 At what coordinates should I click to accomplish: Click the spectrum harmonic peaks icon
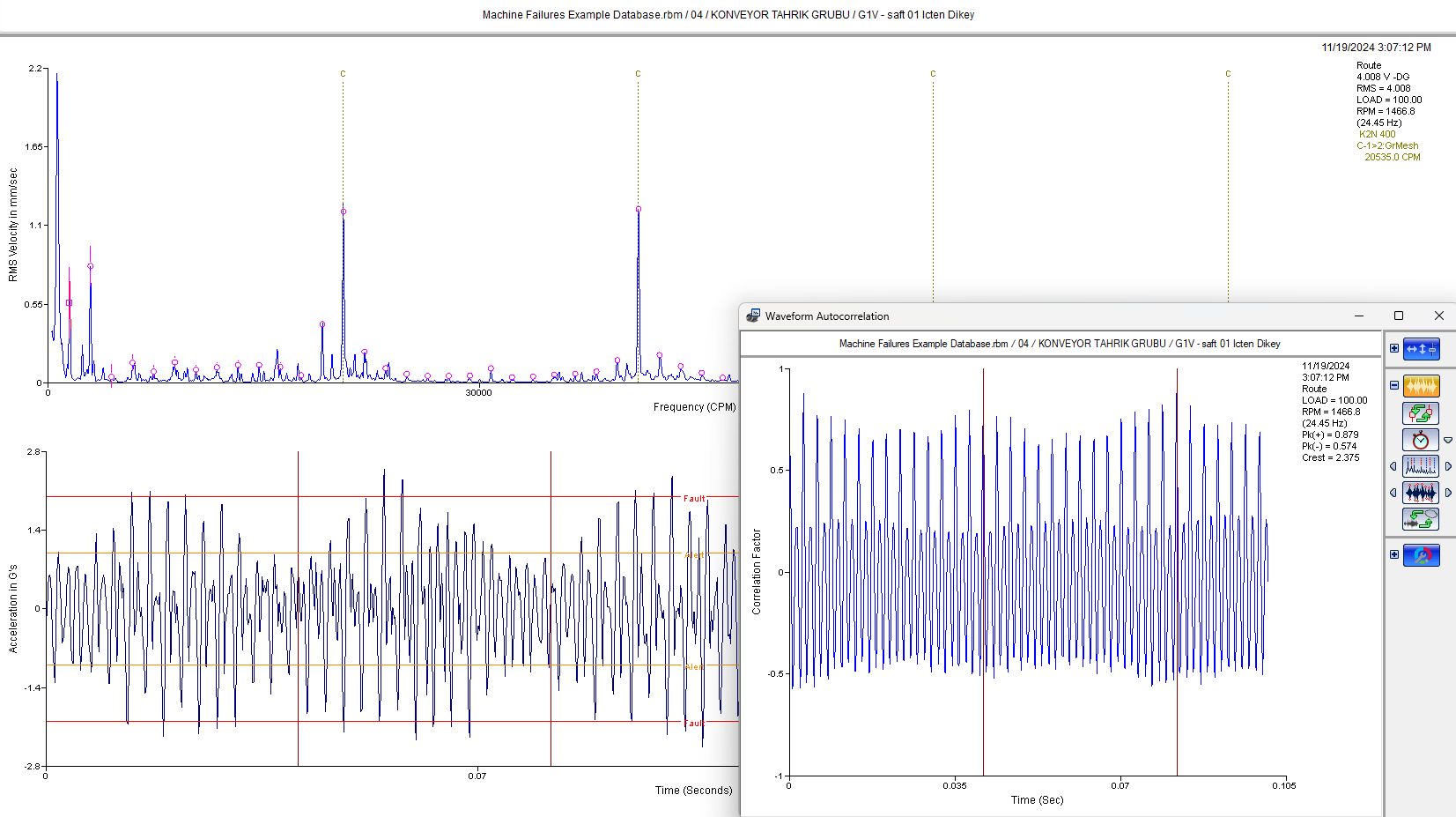tap(1421, 466)
